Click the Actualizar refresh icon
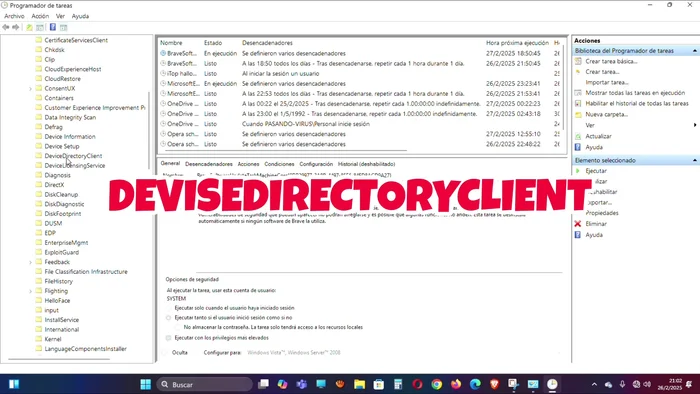The image size is (700, 394). point(578,136)
